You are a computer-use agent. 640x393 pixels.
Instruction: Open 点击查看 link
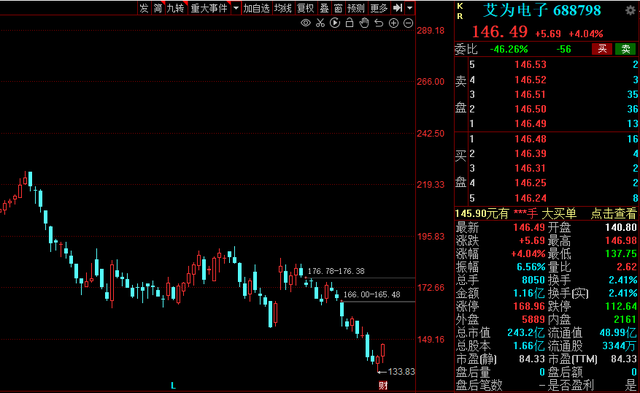tap(613, 213)
